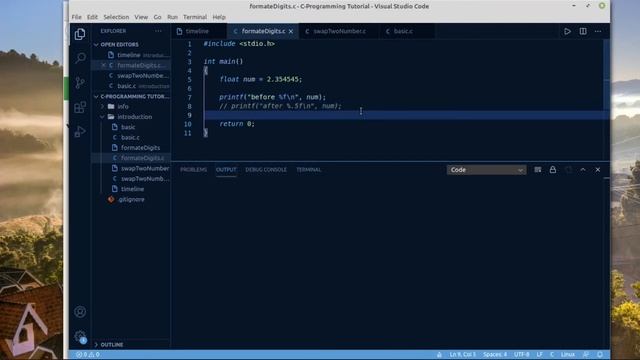
Task: Open the File menu
Action: click(77, 17)
